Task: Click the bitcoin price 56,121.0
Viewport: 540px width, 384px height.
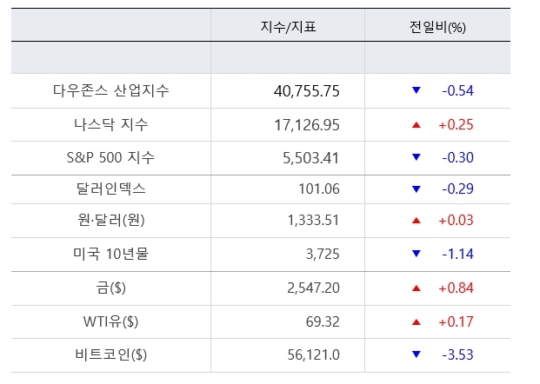Action: (x=313, y=355)
